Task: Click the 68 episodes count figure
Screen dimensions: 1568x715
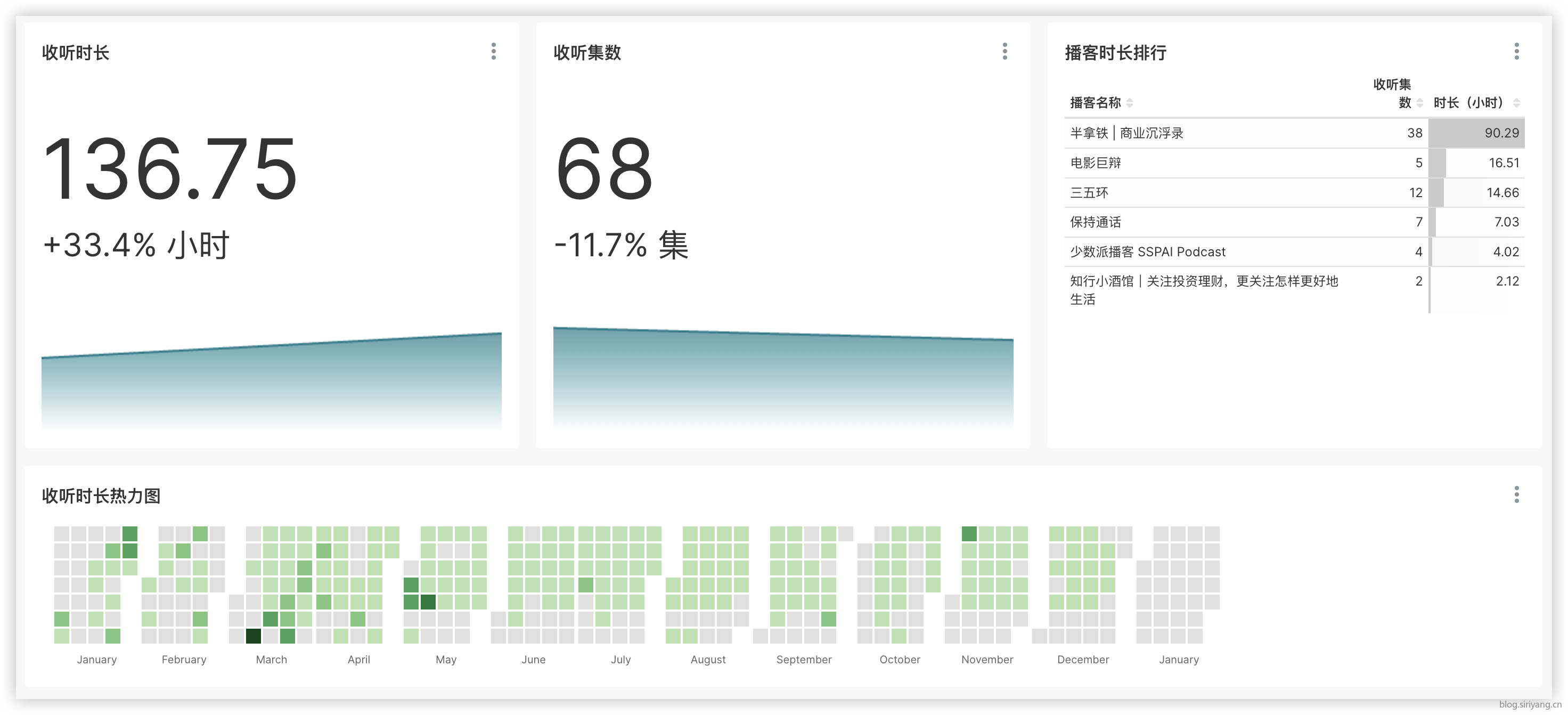Action: (604, 169)
